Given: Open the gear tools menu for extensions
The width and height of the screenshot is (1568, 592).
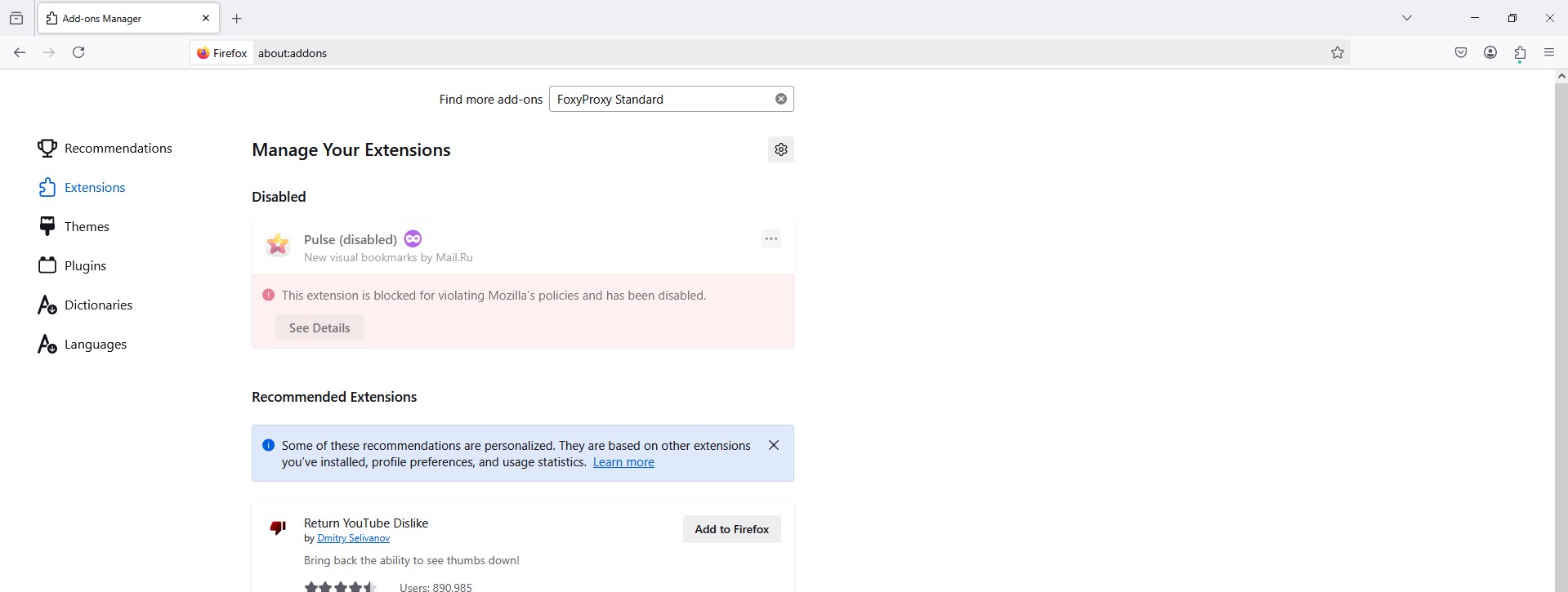Looking at the screenshot, I should [x=781, y=149].
